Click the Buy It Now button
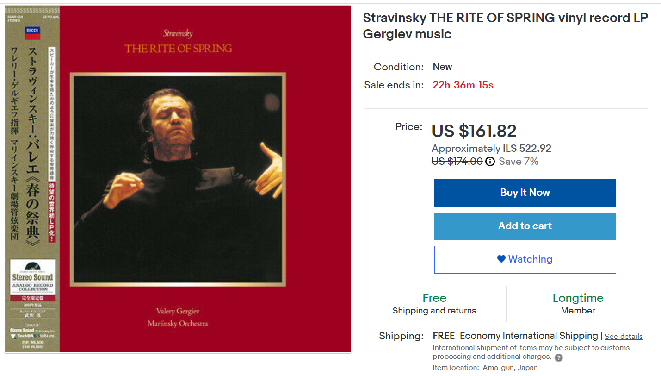Image resolution: width=661 pixels, height=376 pixels. click(x=525, y=193)
